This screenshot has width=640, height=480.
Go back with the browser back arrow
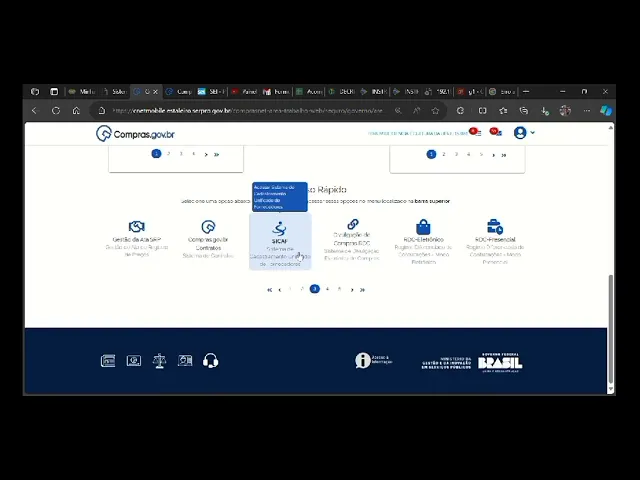pos(35,111)
